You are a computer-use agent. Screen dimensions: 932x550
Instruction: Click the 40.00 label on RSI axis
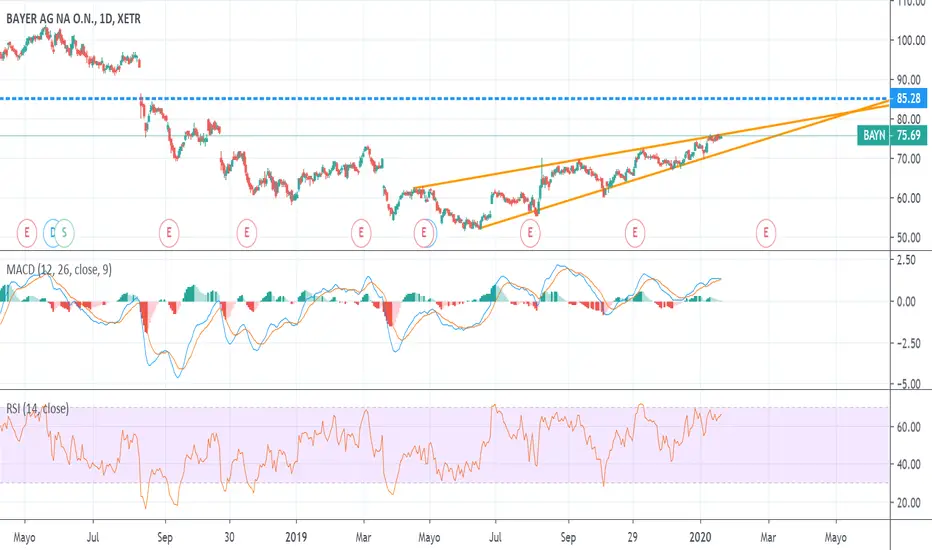point(911,464)
